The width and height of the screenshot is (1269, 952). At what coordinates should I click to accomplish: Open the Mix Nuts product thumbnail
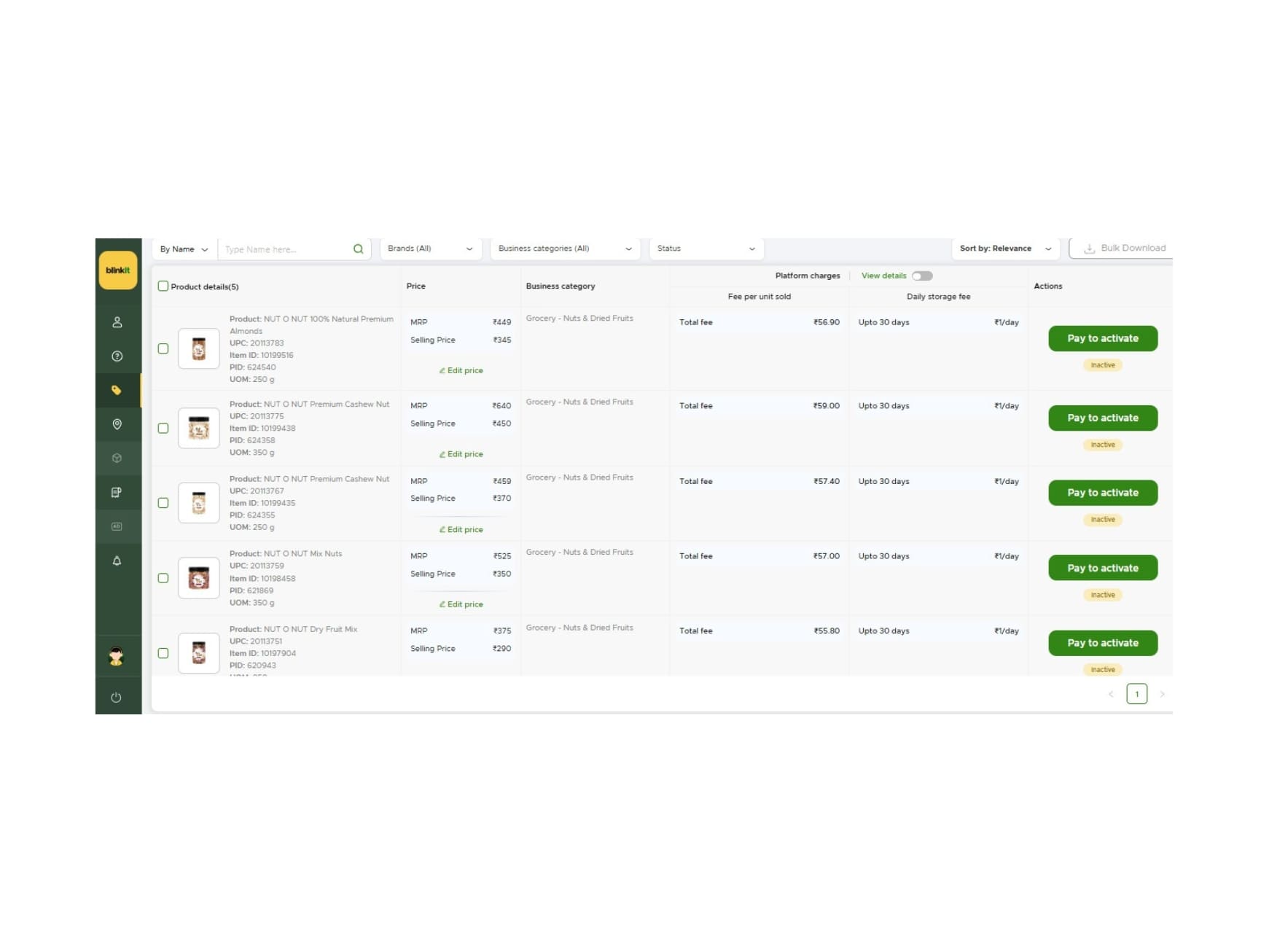198,578
